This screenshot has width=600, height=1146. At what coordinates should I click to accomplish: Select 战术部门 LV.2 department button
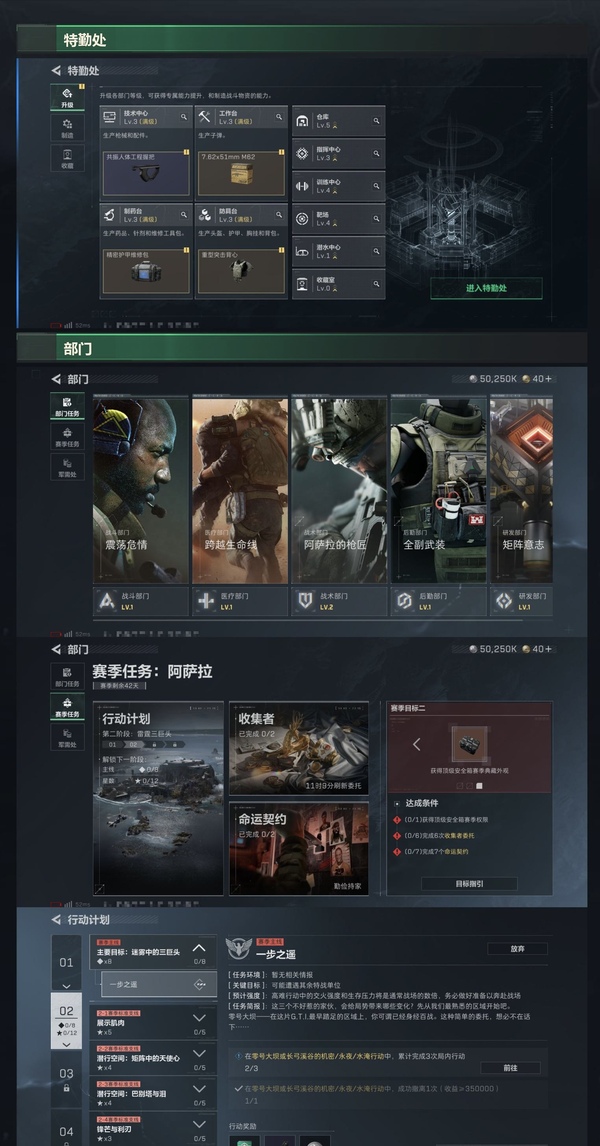click(339, 601)
